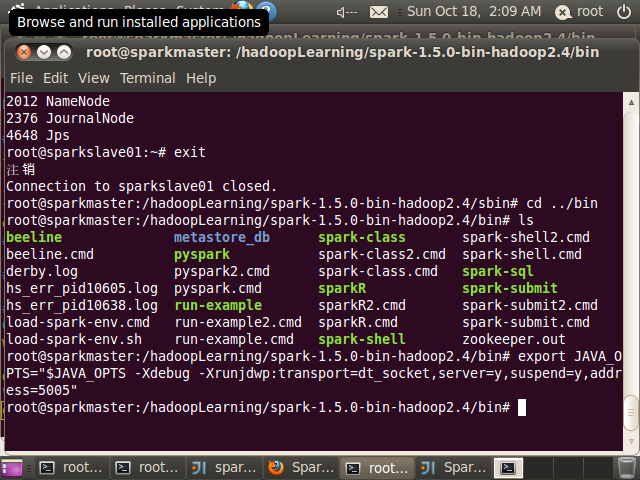The width and height of the screenshot is (640, 480).
Task: Switch to Firefox 'Spar...' taskbar item
Action: click(300, 468)
